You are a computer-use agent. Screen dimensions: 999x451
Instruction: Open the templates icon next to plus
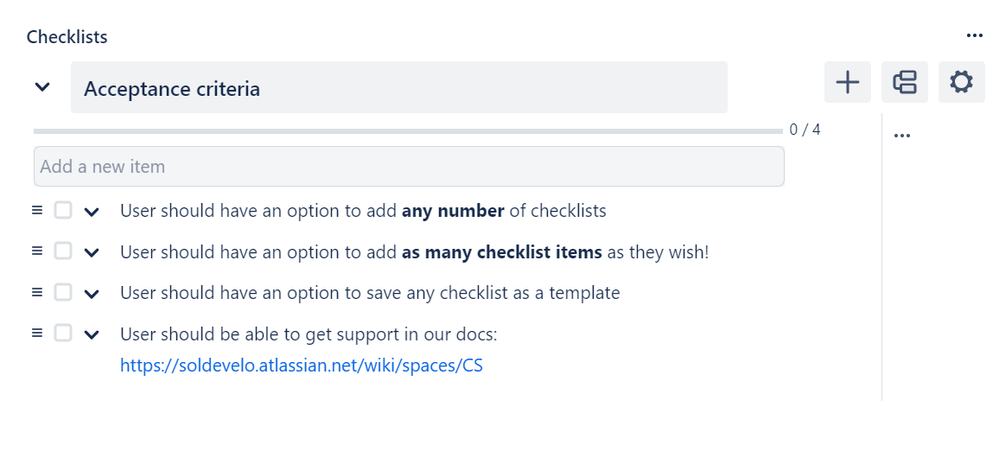[x=905, y=82]
